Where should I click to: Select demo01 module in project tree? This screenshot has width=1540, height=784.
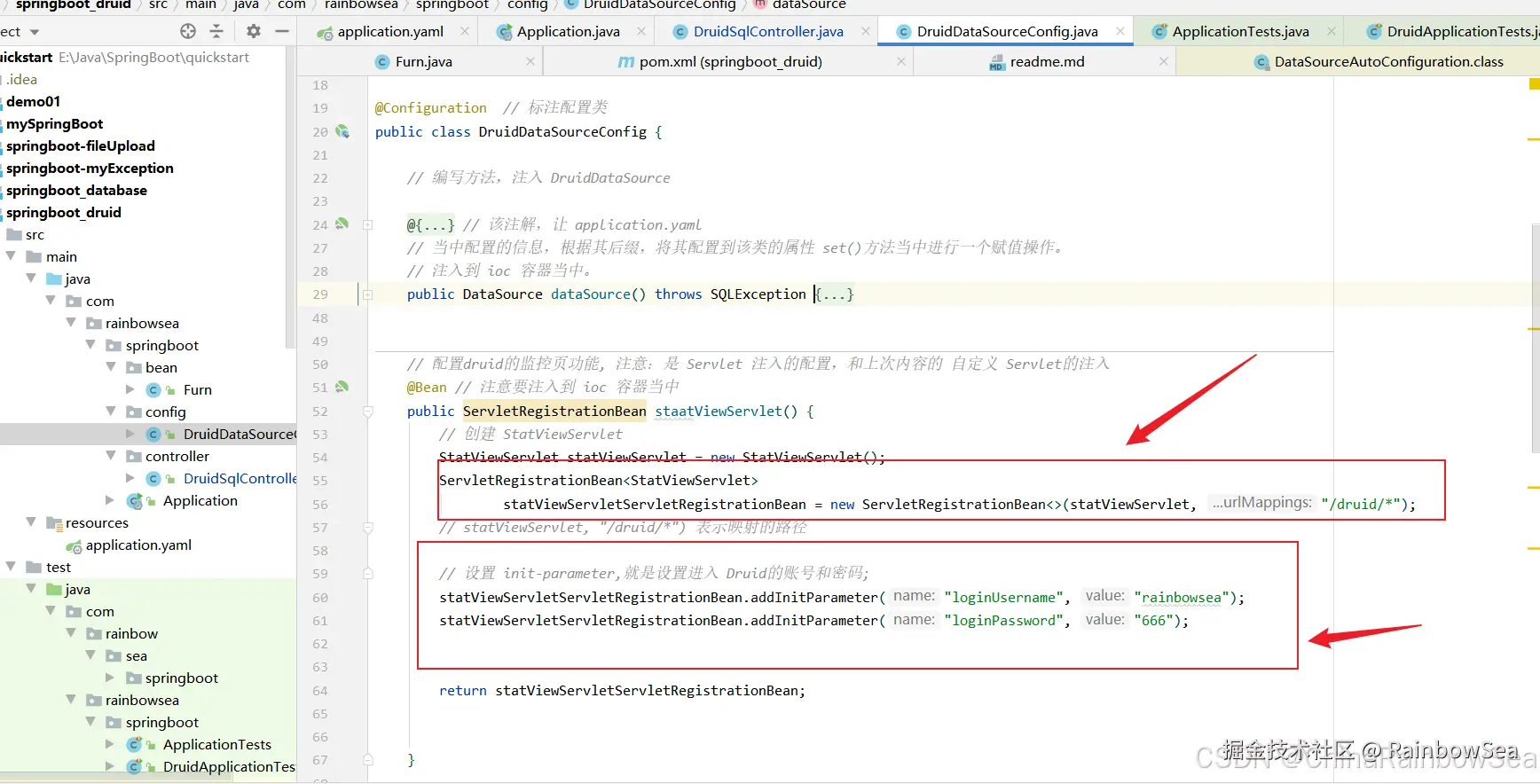(x=33, y=101)
